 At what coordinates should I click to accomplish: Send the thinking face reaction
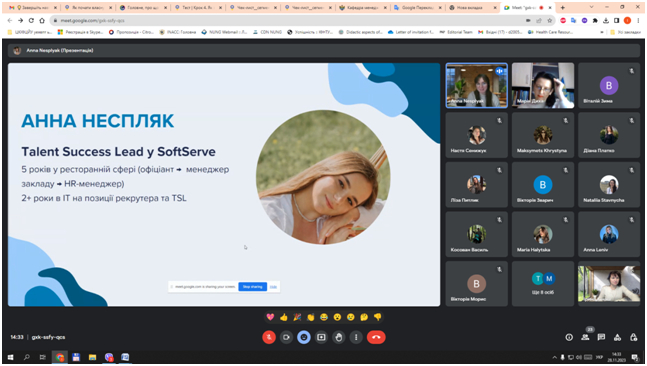(364, 317)
